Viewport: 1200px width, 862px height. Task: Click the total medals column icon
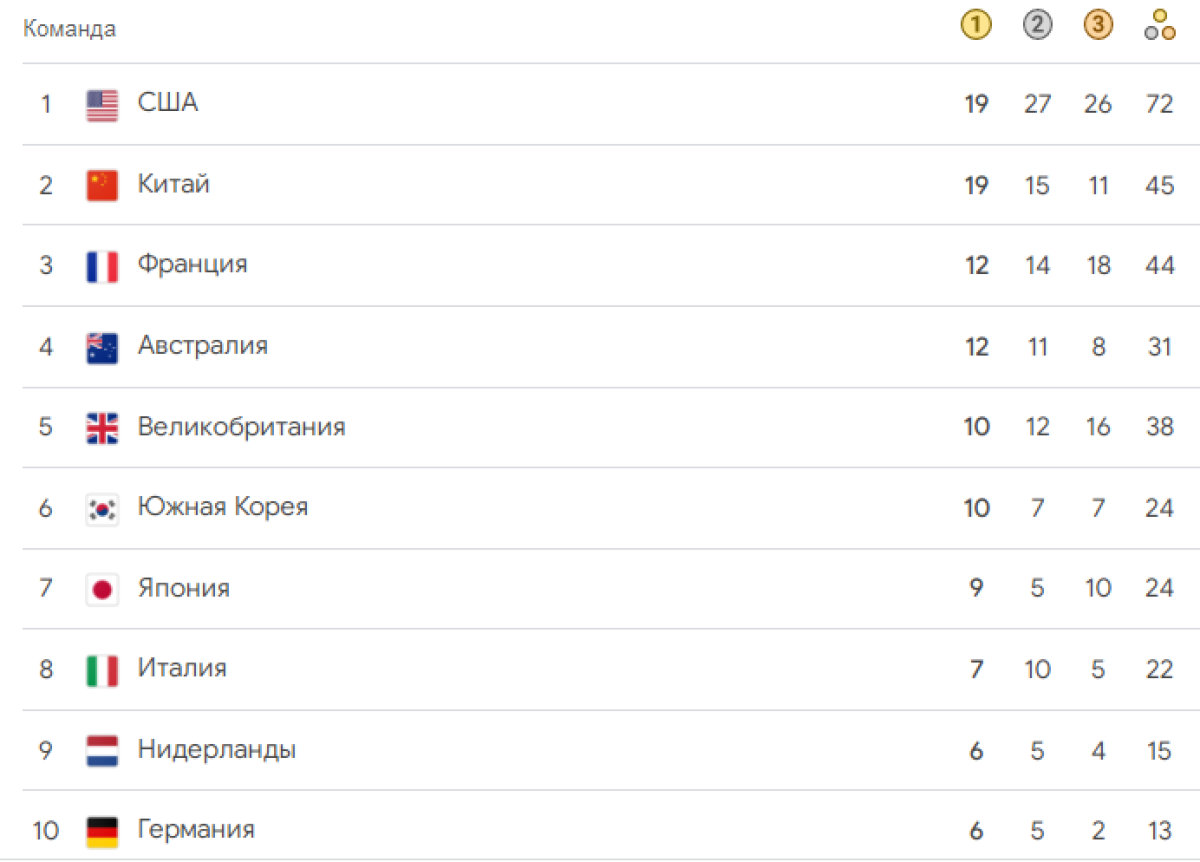tap(1159, 26)
